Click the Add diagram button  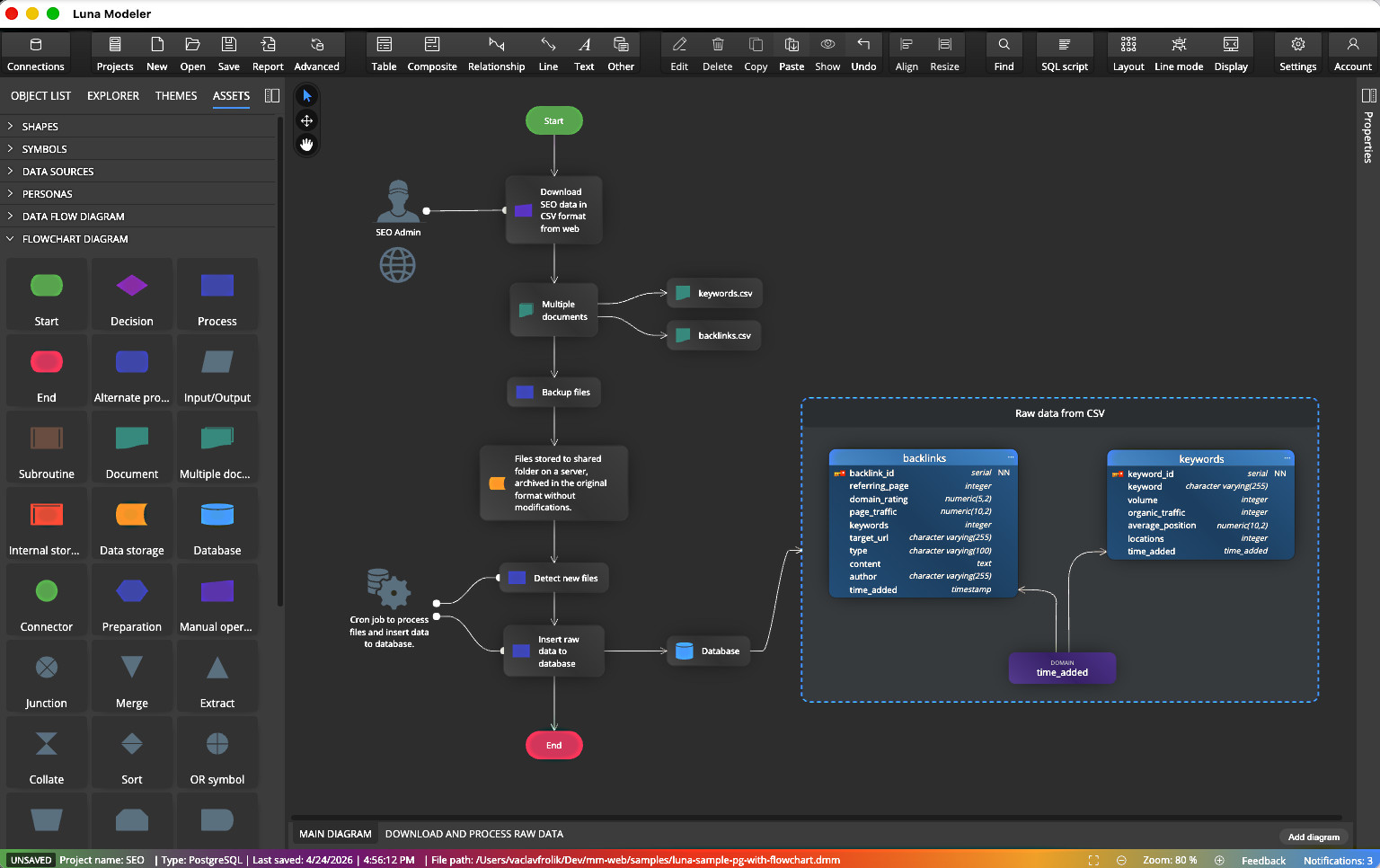coord(1314,836)
